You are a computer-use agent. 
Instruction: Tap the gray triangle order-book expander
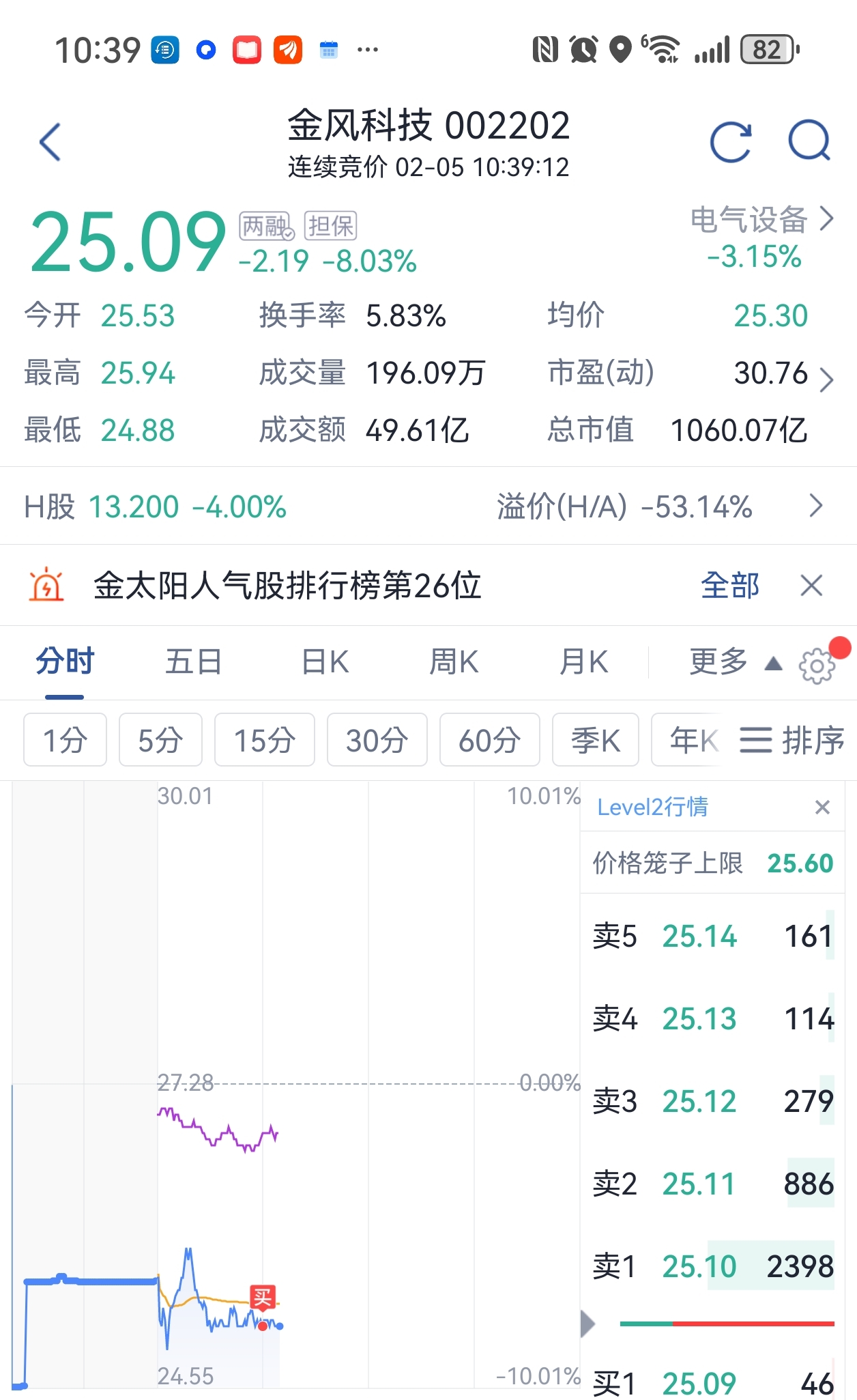(587, 1324)
